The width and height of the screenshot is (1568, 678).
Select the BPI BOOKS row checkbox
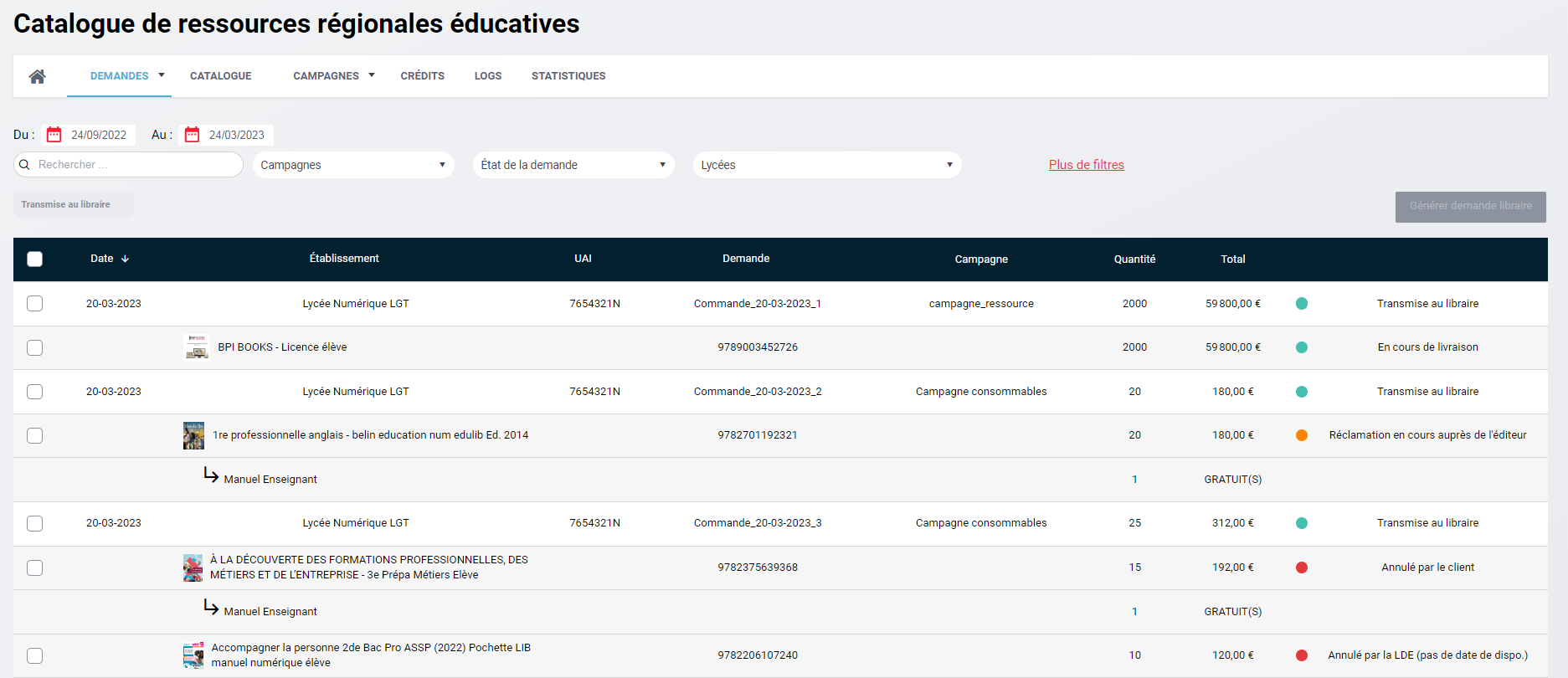click(x=34, y=347)
